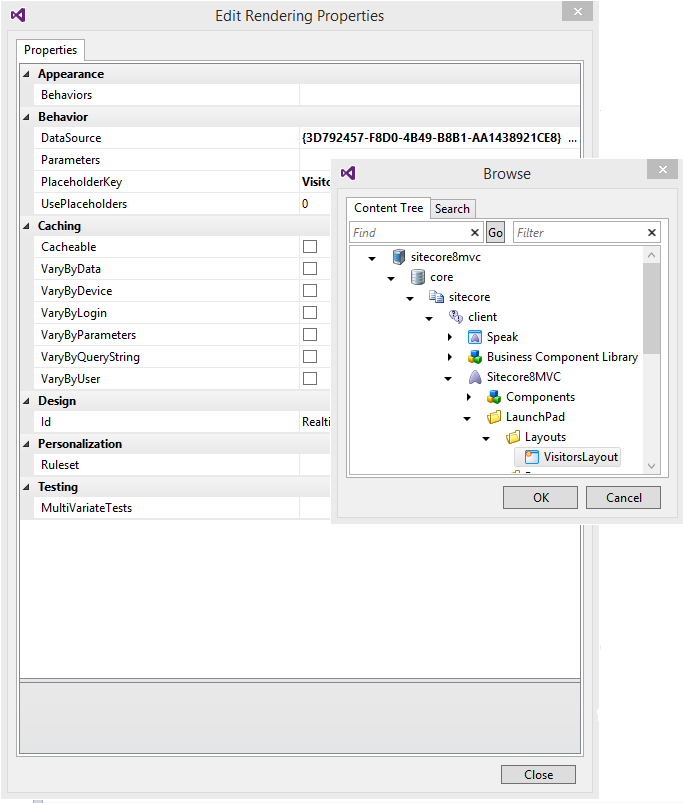
Task: Click into the Filter input field
Action: pyautogui.click(x=580, y=233)
